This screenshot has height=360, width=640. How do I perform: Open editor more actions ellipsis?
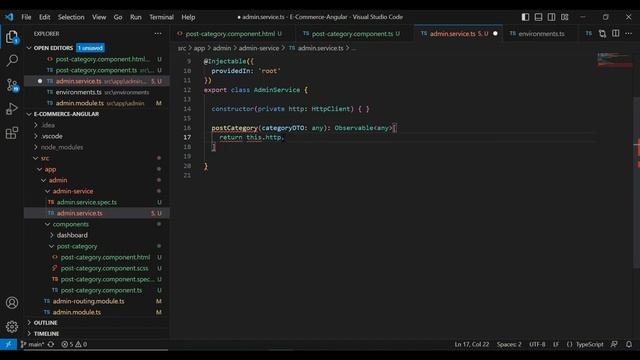coord(629,33)
